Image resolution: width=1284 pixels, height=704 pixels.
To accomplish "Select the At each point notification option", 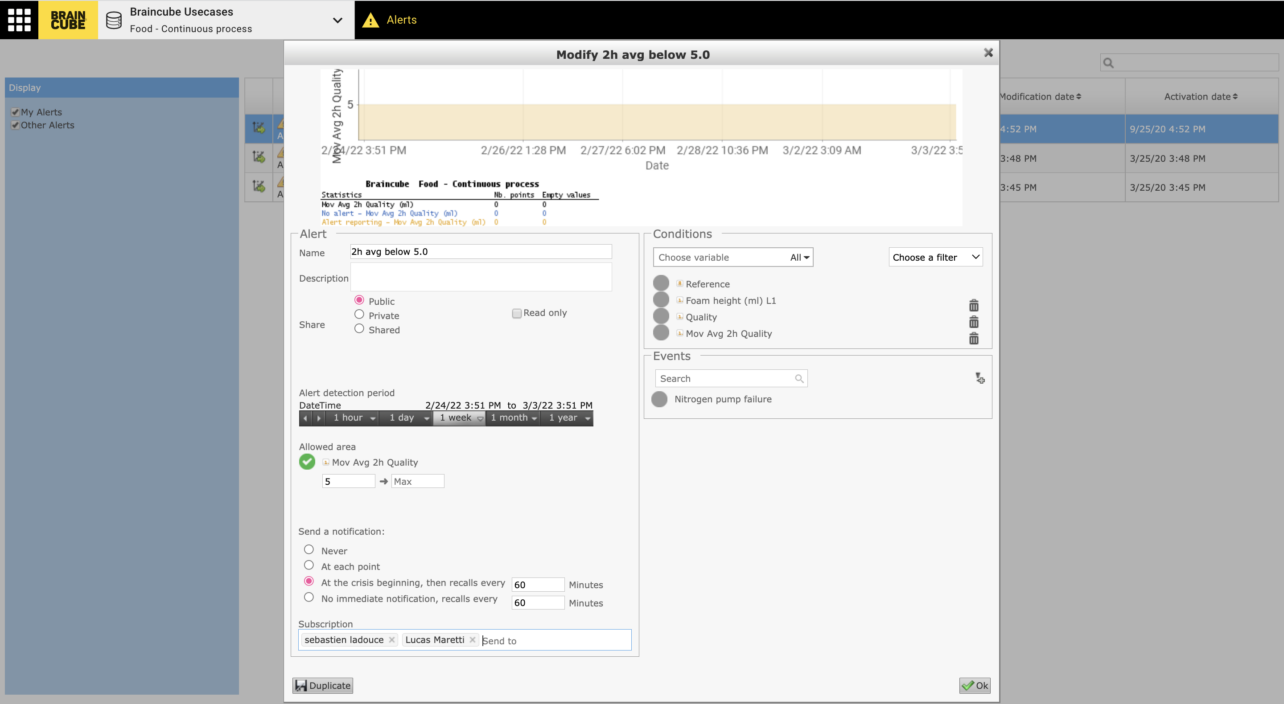I will pos(309,565).
